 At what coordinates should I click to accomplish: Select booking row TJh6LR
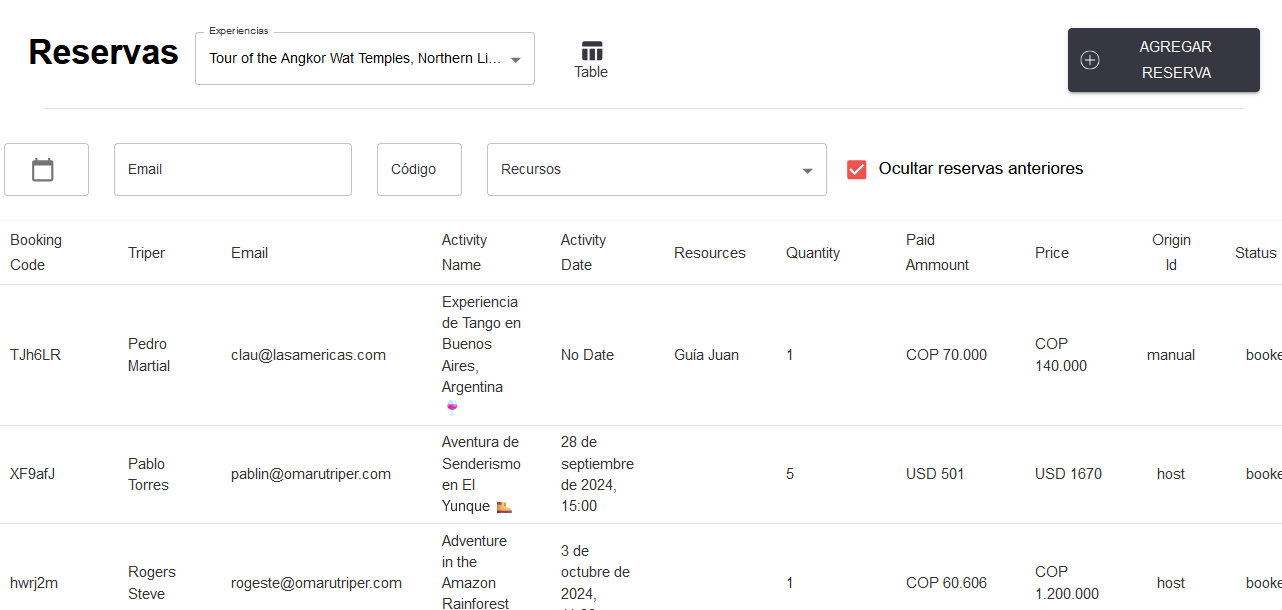[35, 355]
